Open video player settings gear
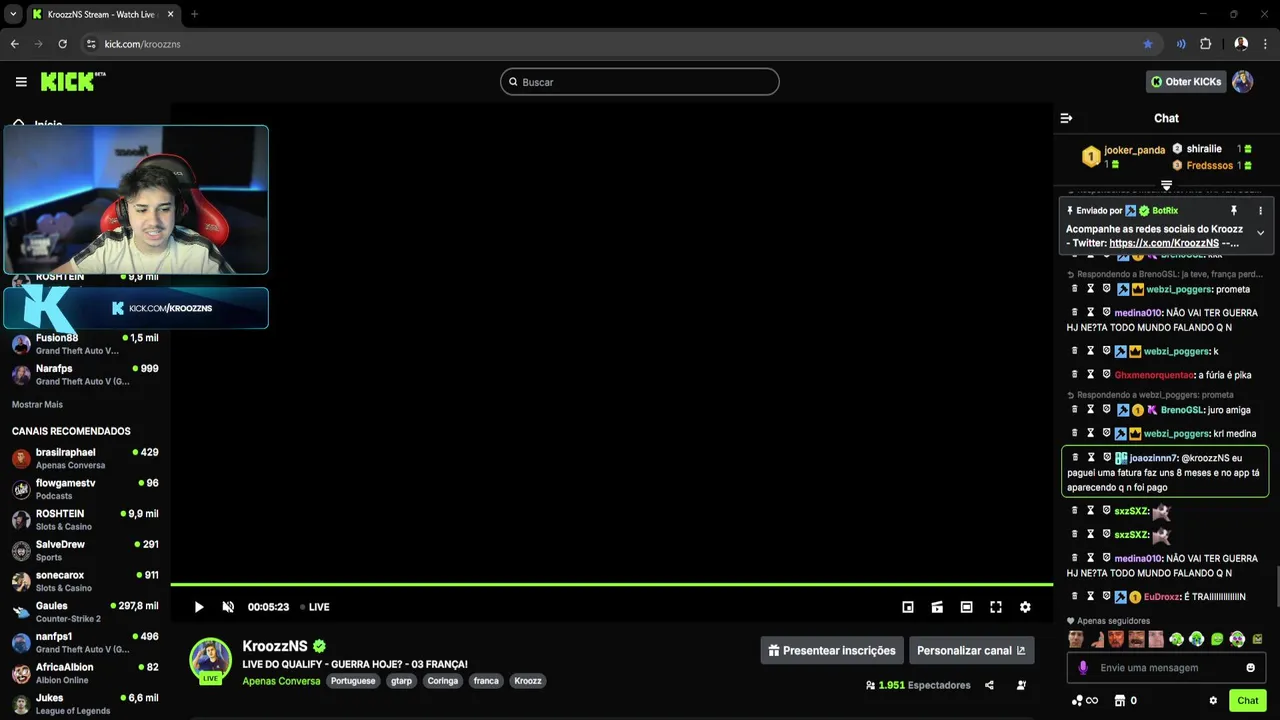Screen dimensions: 1280x720 [1025, 607]
